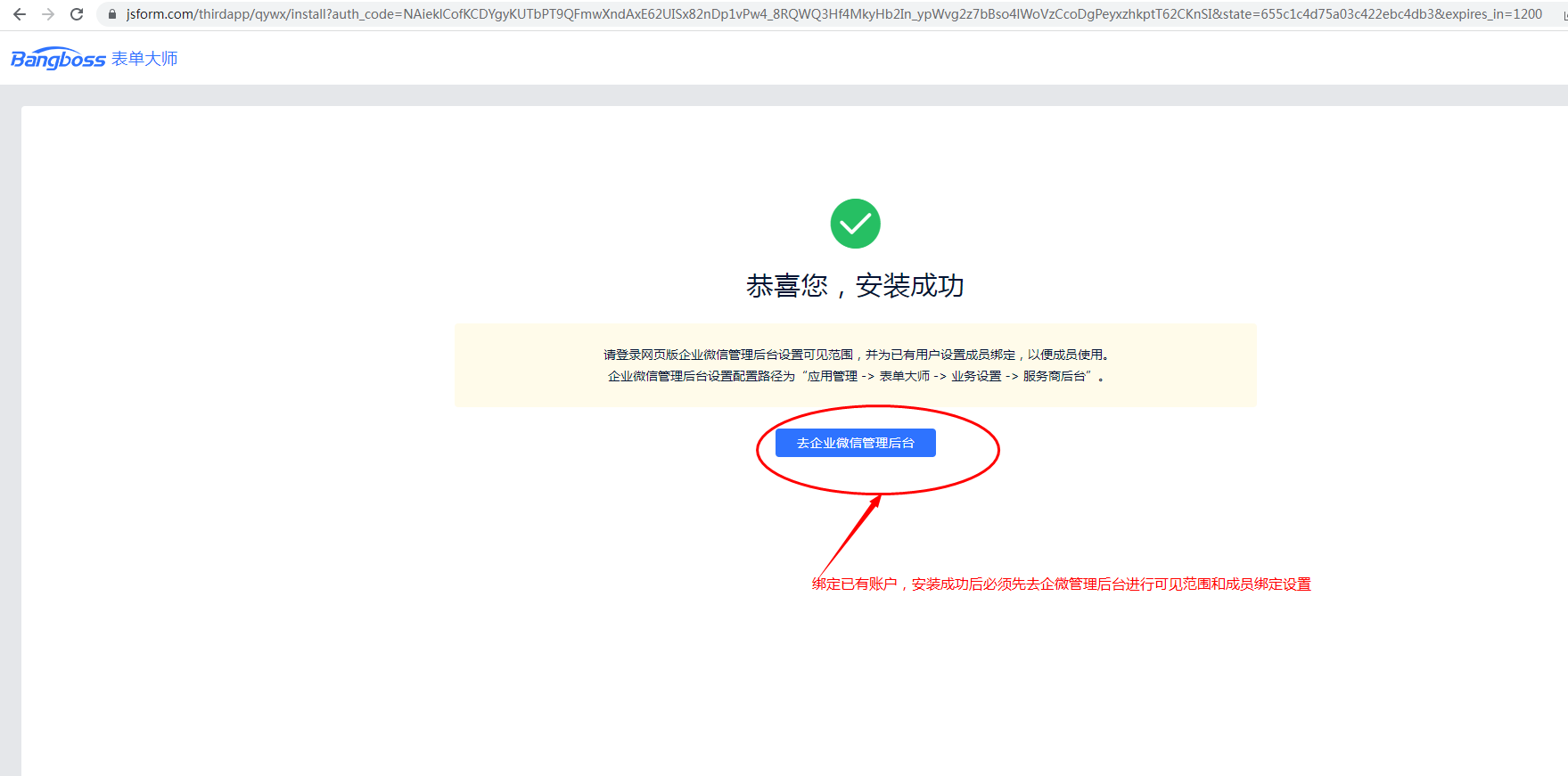Open site info via the padlock icon

tap(112, 14)
